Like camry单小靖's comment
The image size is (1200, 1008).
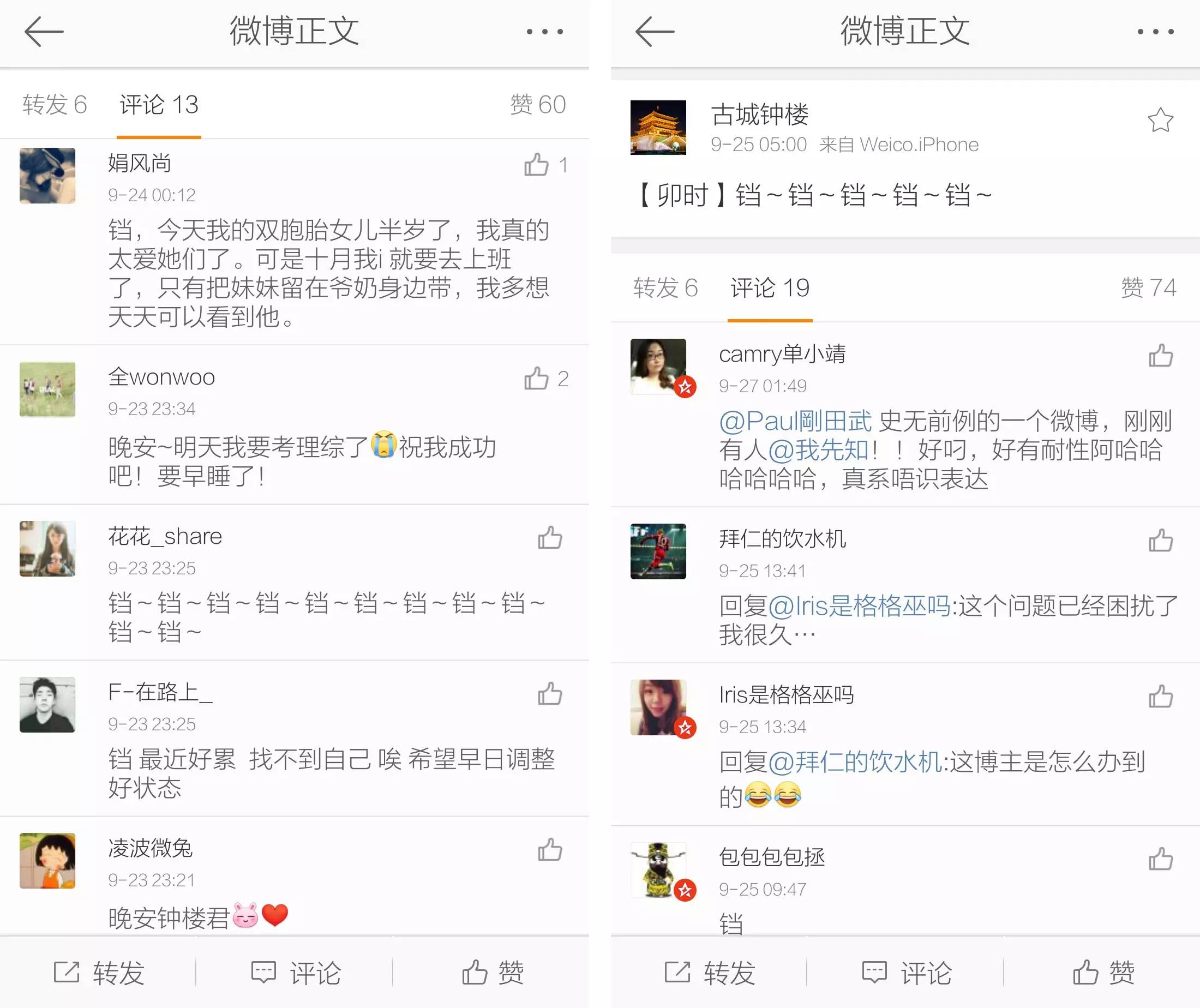(1161, 355)
